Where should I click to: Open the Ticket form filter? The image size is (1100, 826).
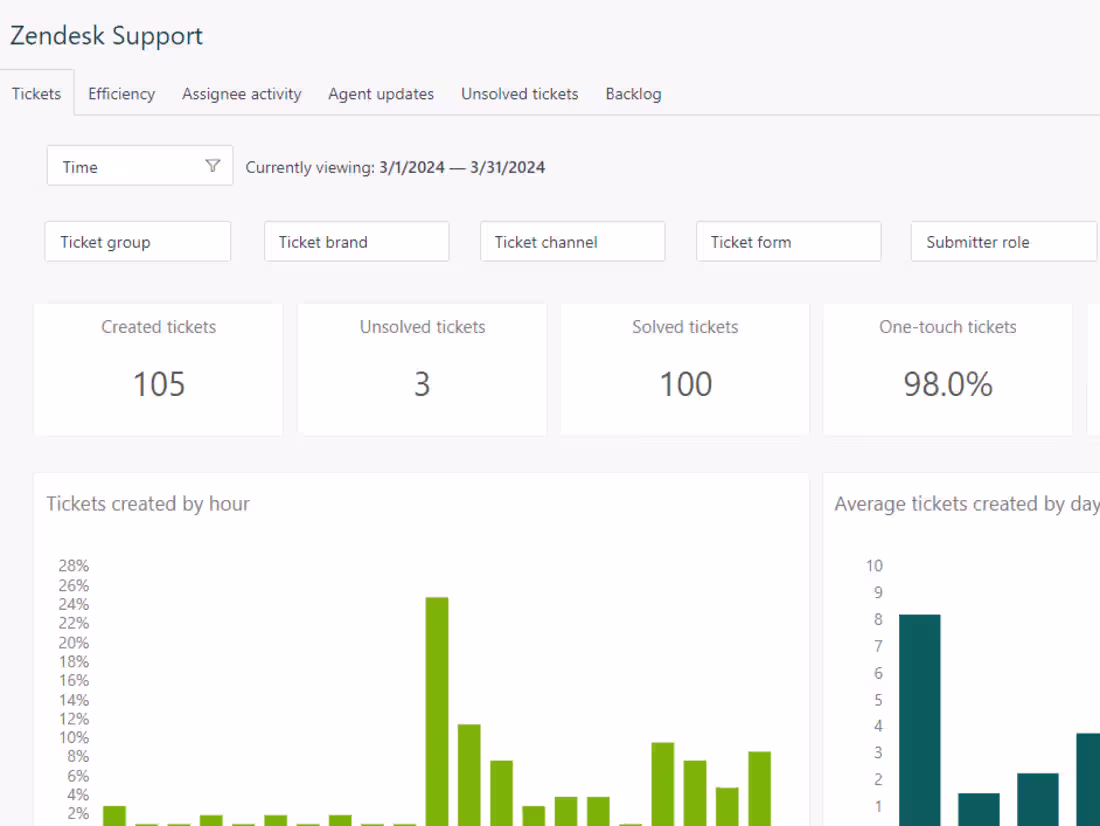[x=788, y=242]
